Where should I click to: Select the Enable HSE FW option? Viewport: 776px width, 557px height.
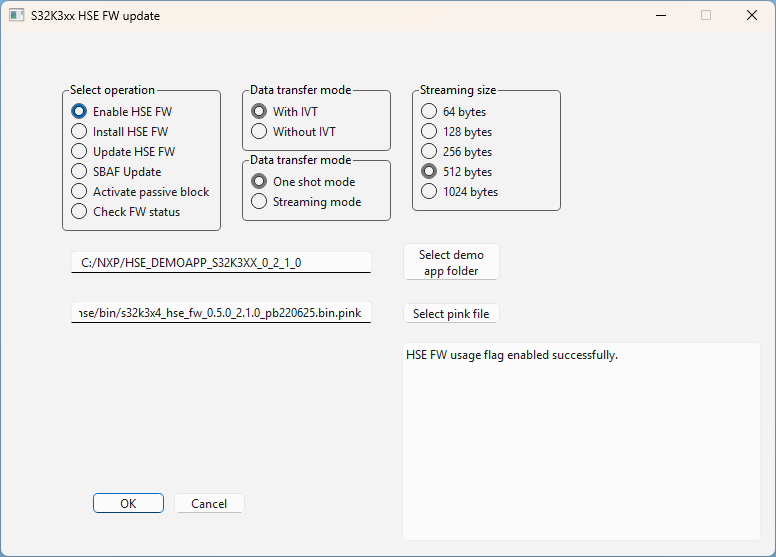[x=80, y=111]
